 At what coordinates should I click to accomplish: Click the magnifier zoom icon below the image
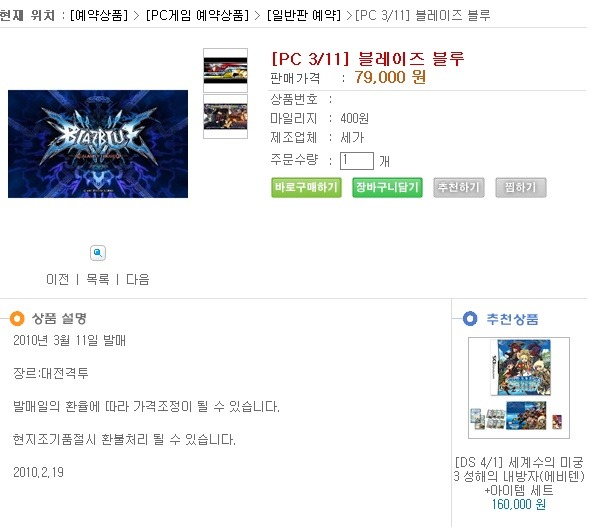(x=98, y=253)
